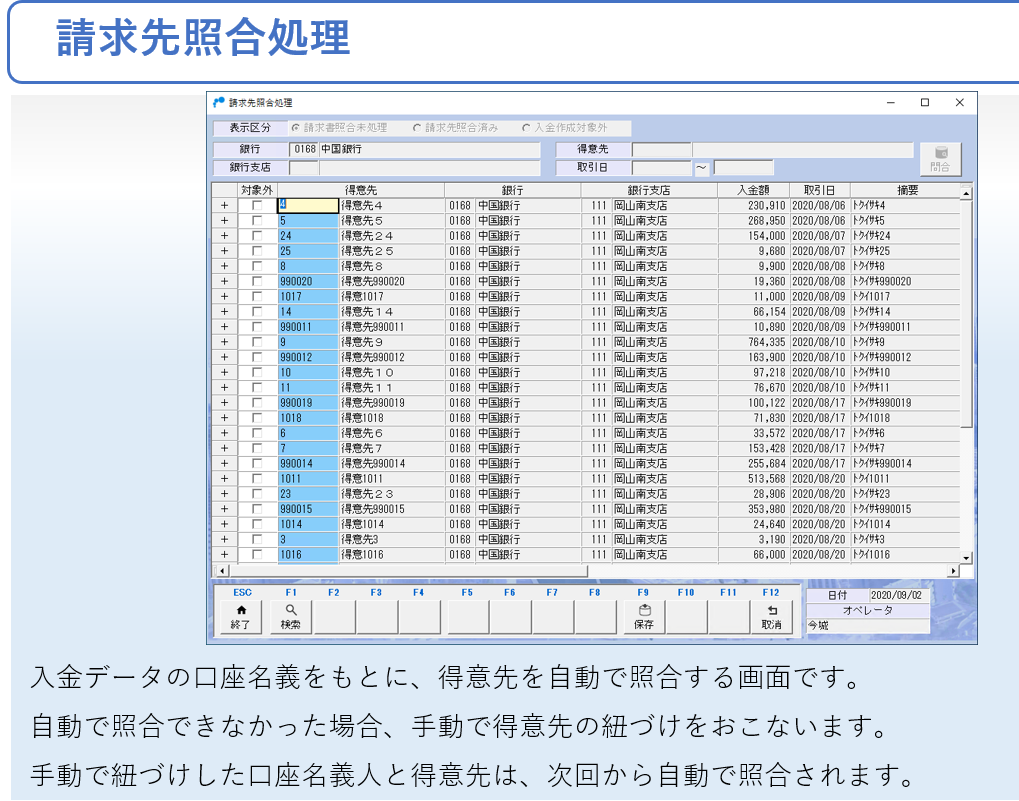Click the vertical scrollbar down arrow
The image size is (1019, 801).
(x=966, y=557)
